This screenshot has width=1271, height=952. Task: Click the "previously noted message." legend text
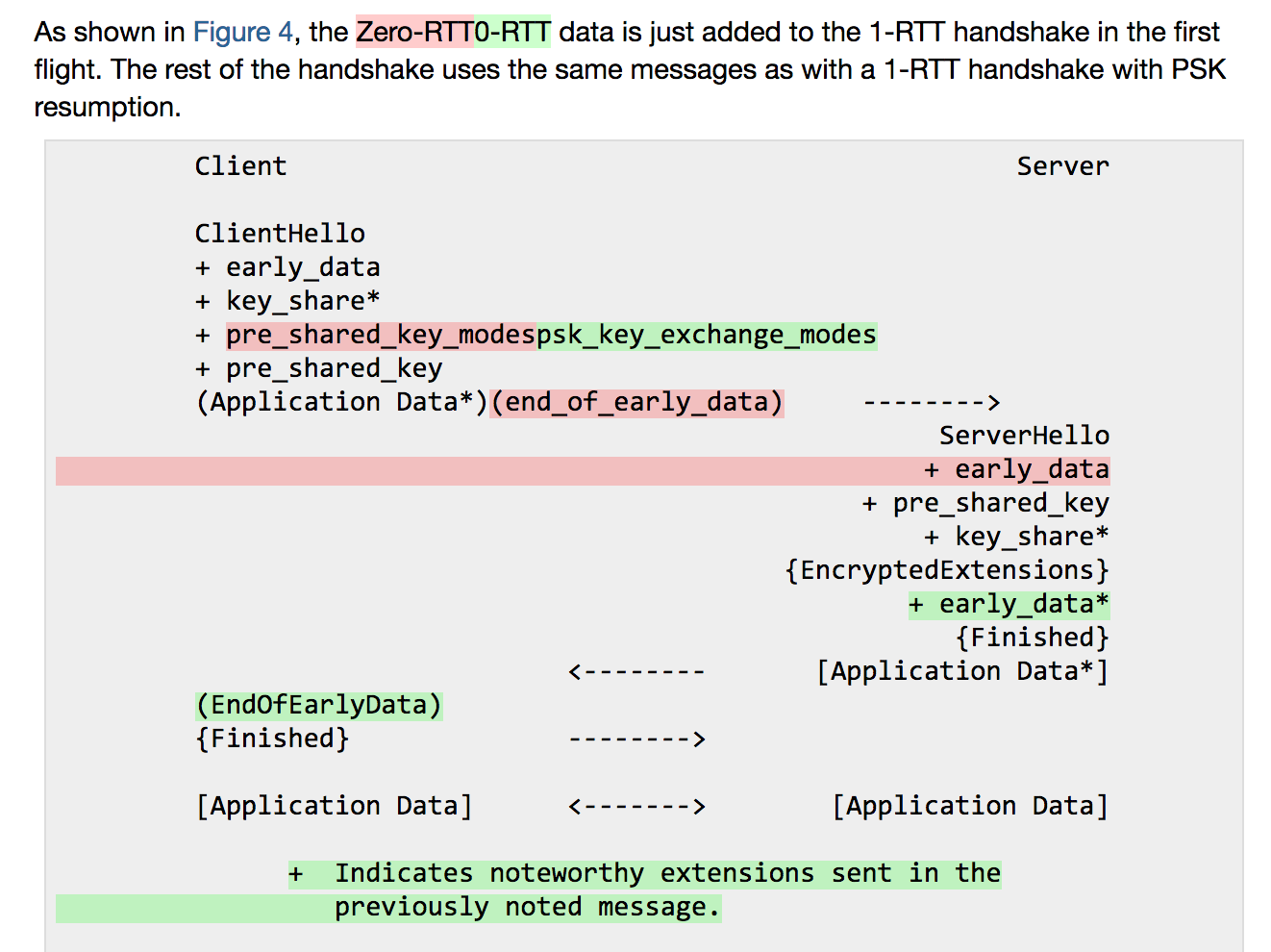(x=527, y=907)
